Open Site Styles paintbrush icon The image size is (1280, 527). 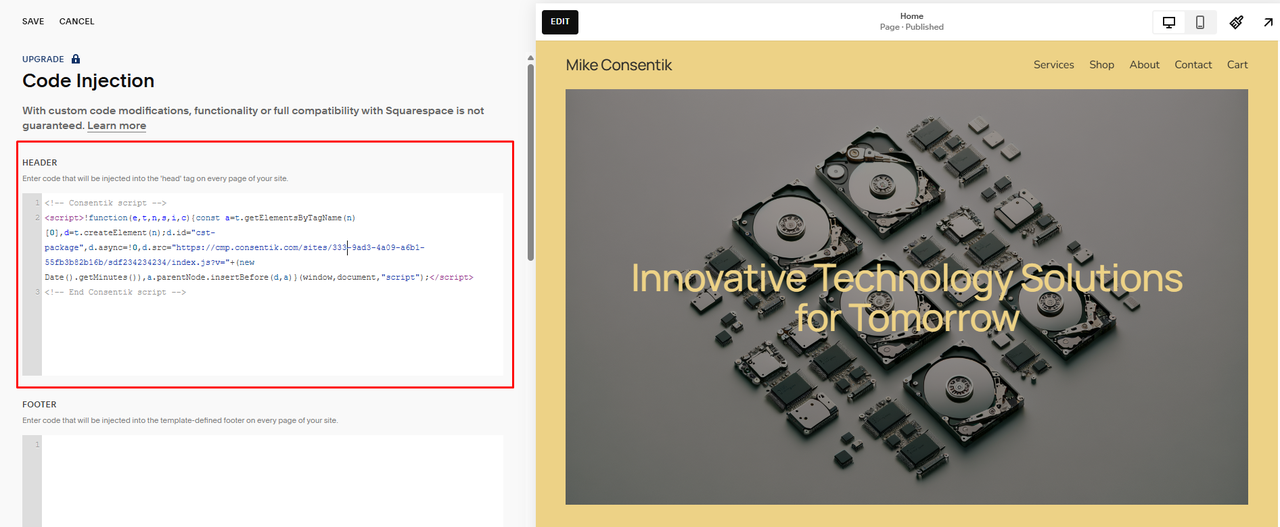[1236, 22]
